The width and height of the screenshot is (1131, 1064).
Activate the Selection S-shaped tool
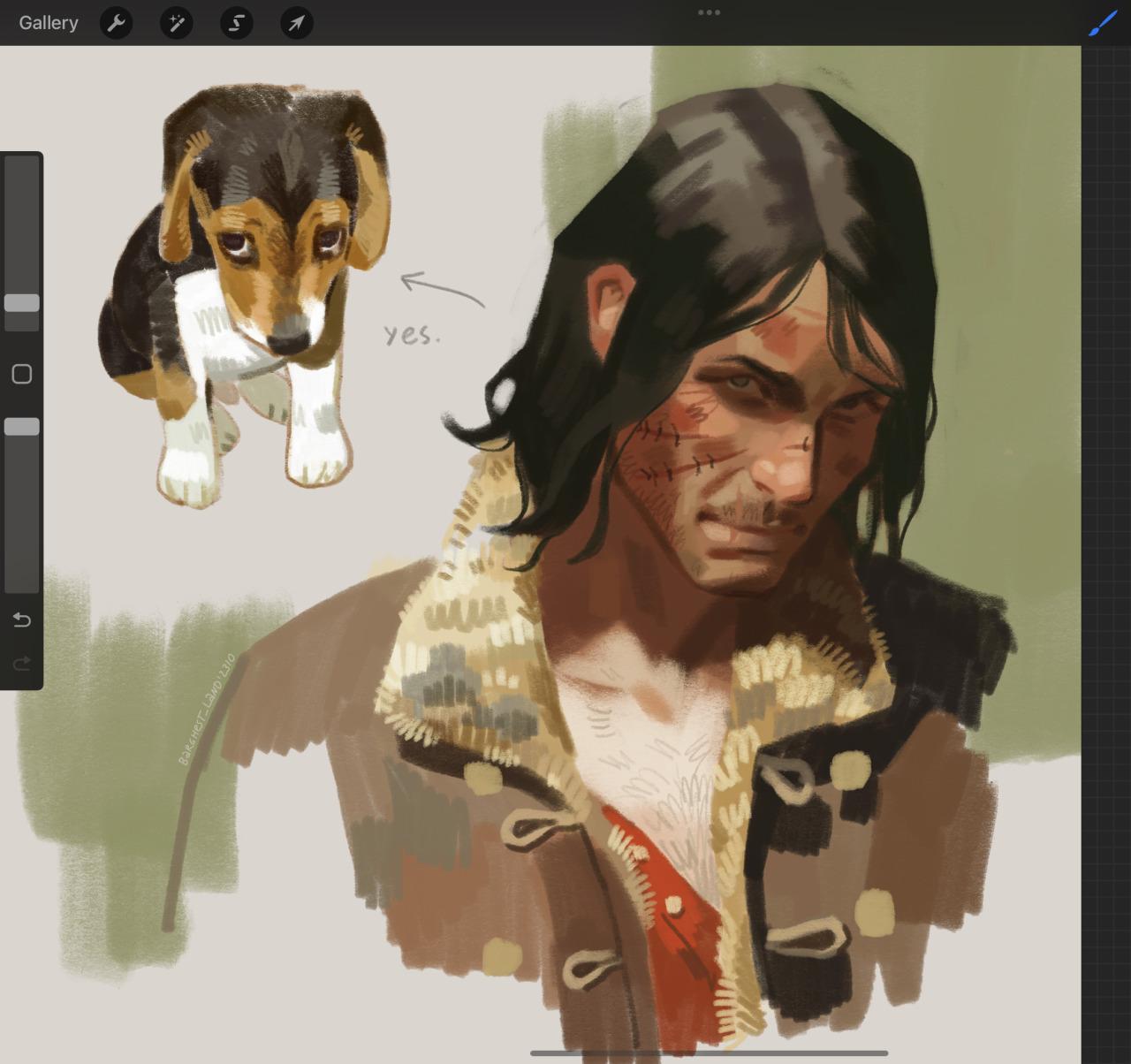point(237,23)
